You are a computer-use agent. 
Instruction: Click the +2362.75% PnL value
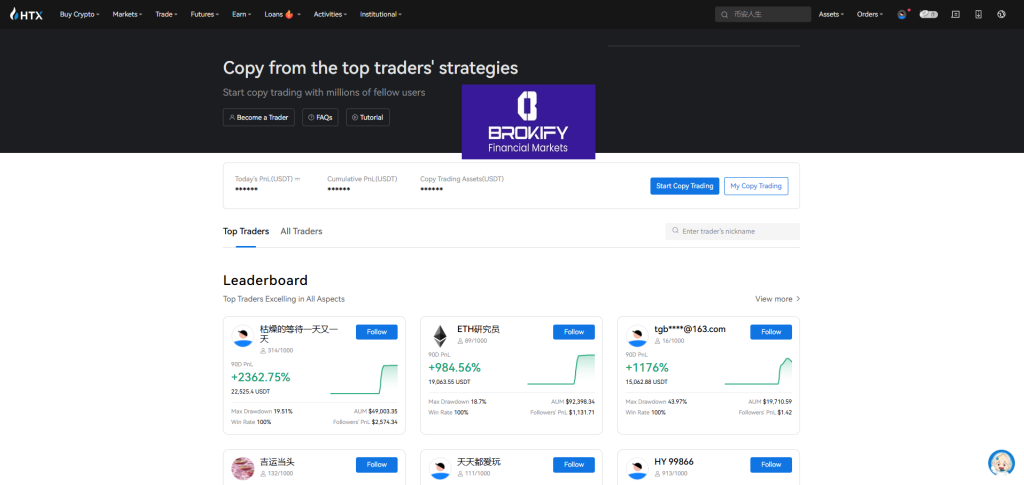(261, 377)
